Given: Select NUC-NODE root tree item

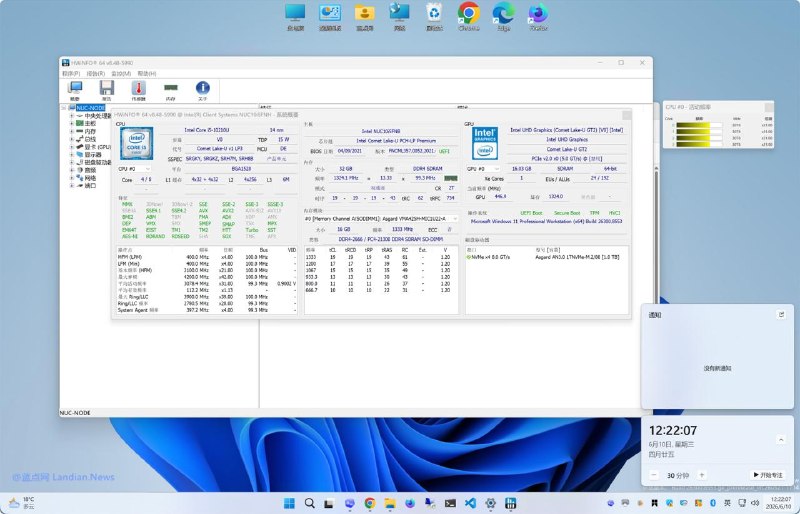Looking at the screenshot, I should [x=90, y=108].
